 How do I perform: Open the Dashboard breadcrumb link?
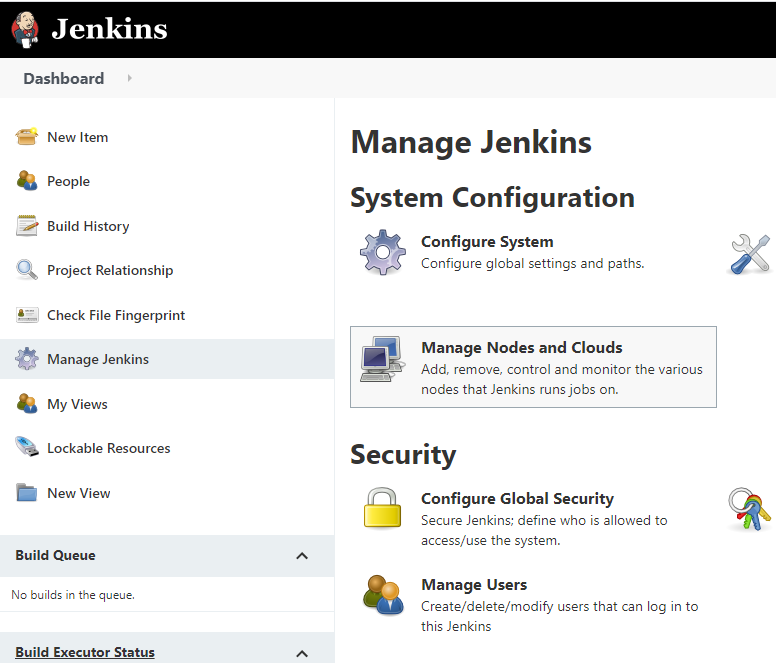pyautogui.click(x=64, y=79)
